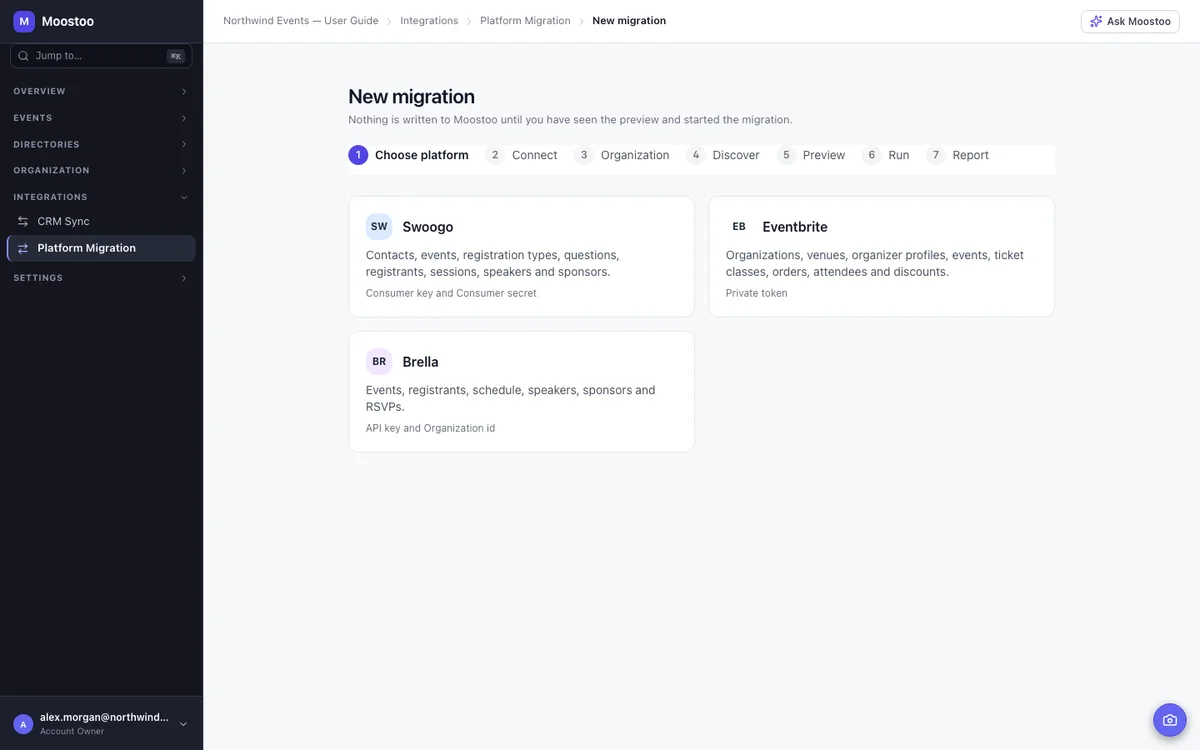Go to the Run step
This screenshot has width=1200, height=750.
click(886, 155)
